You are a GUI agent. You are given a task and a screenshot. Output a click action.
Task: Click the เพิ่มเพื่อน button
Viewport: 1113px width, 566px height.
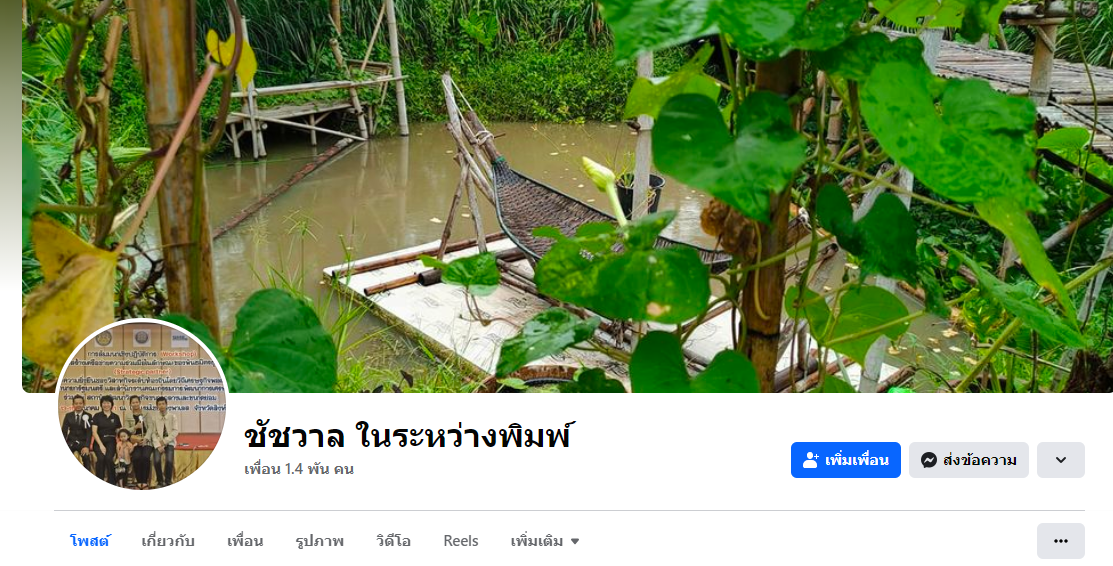point(845,460)
